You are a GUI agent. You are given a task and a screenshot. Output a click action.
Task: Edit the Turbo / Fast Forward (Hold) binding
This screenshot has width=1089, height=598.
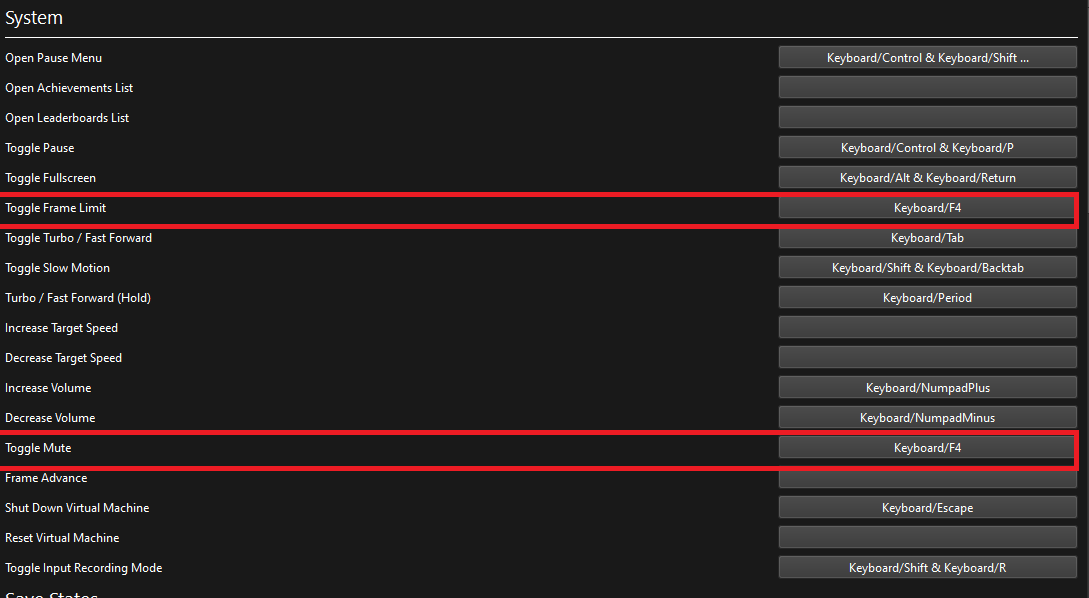(927, 297)
